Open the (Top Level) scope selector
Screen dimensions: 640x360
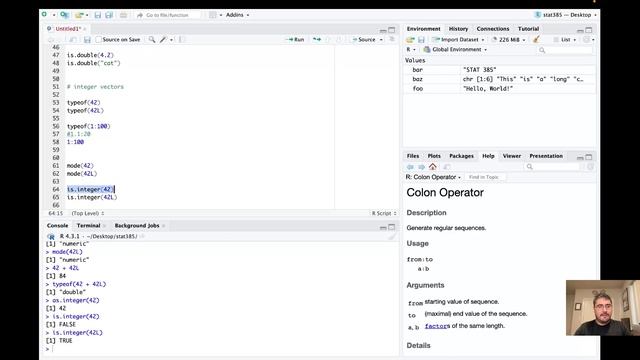click(x=88, y=213)
